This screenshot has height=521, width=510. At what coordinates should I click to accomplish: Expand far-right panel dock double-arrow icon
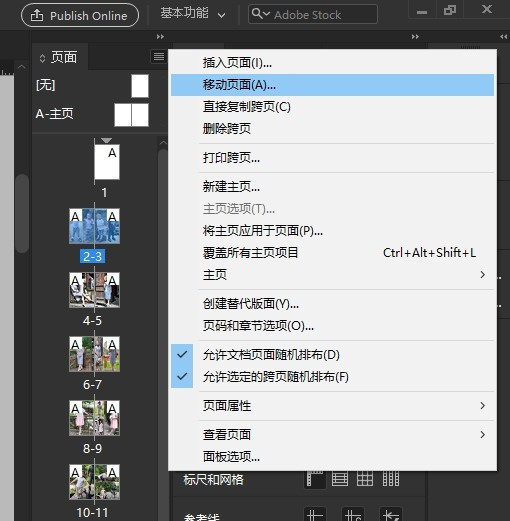coord(504,37)
